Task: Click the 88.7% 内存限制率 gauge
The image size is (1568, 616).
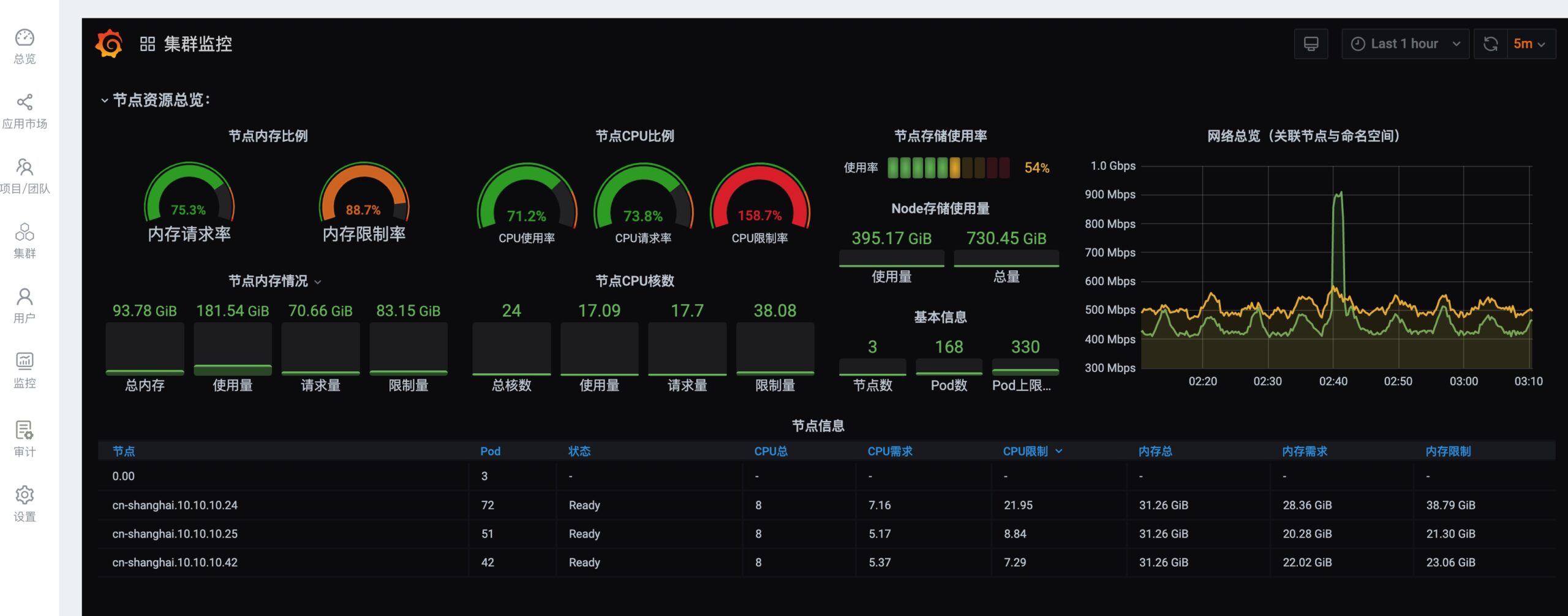Action: click(364, 201)
